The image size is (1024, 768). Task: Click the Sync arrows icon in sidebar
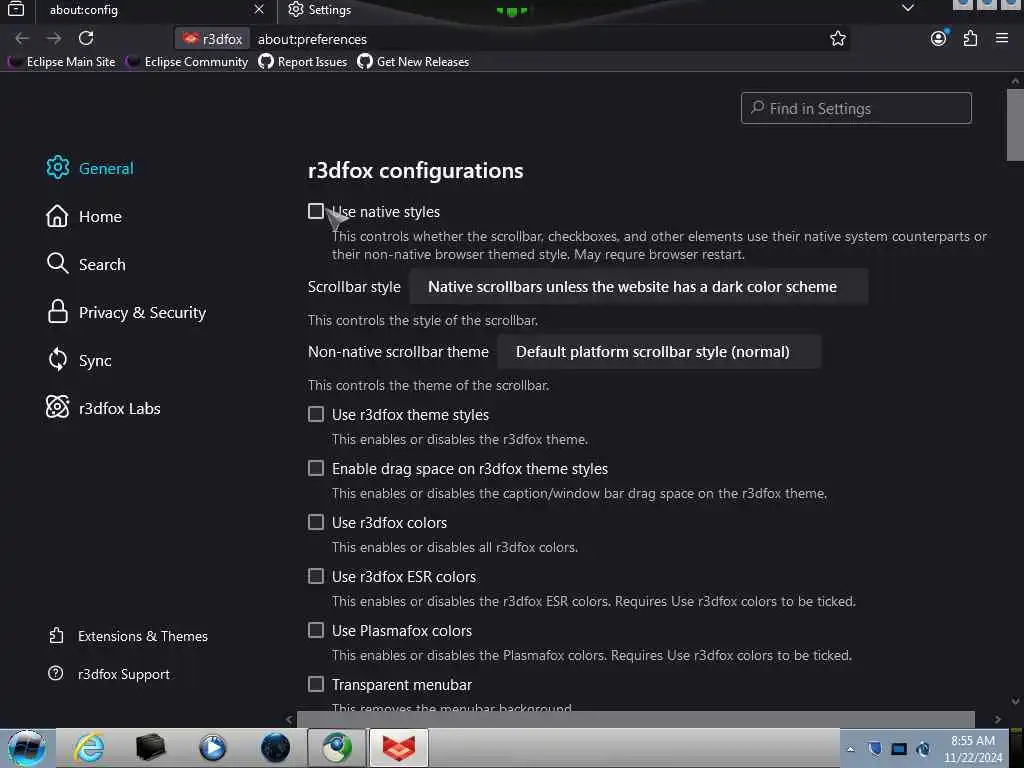(x=57, y=360)
